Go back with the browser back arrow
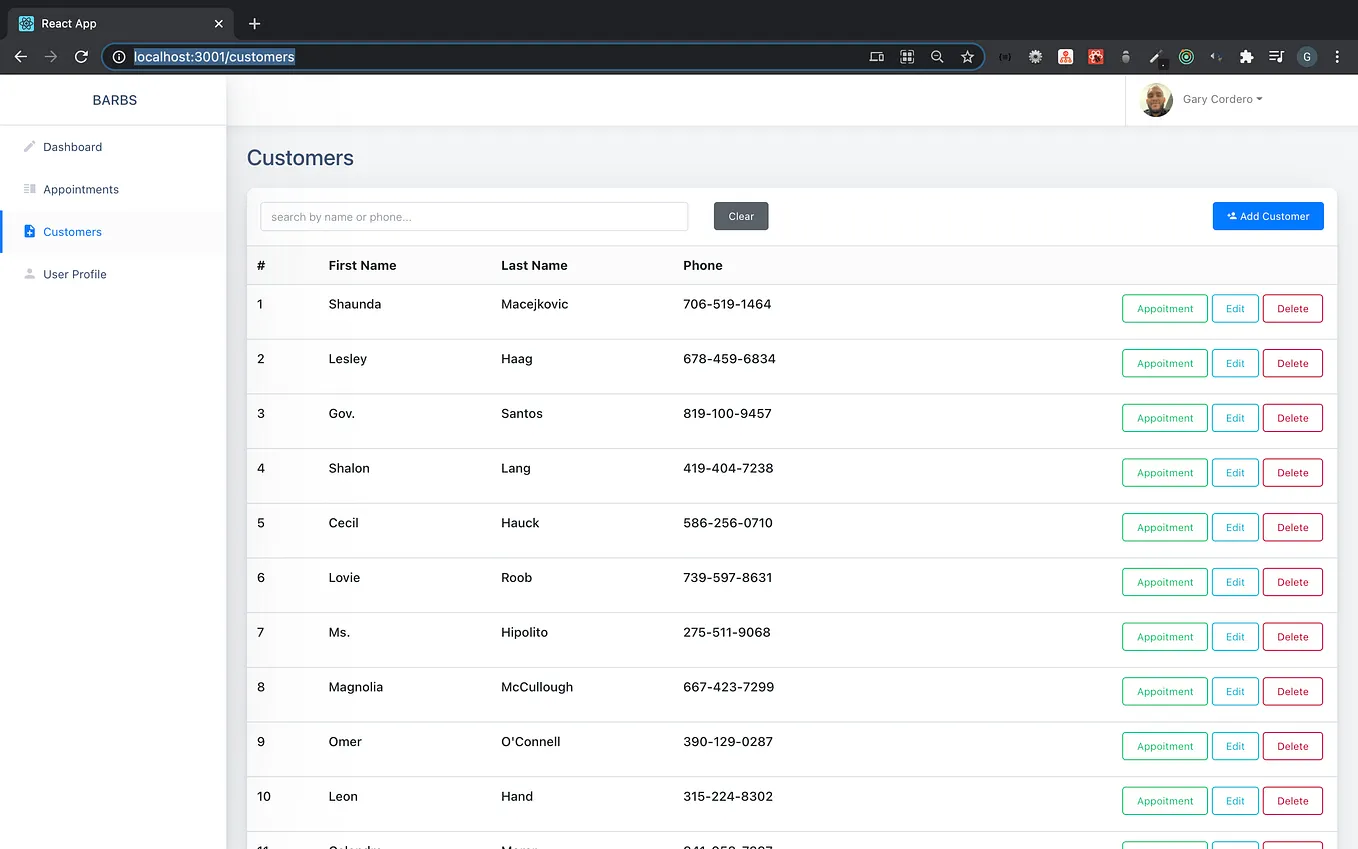 tap(20, 57)
